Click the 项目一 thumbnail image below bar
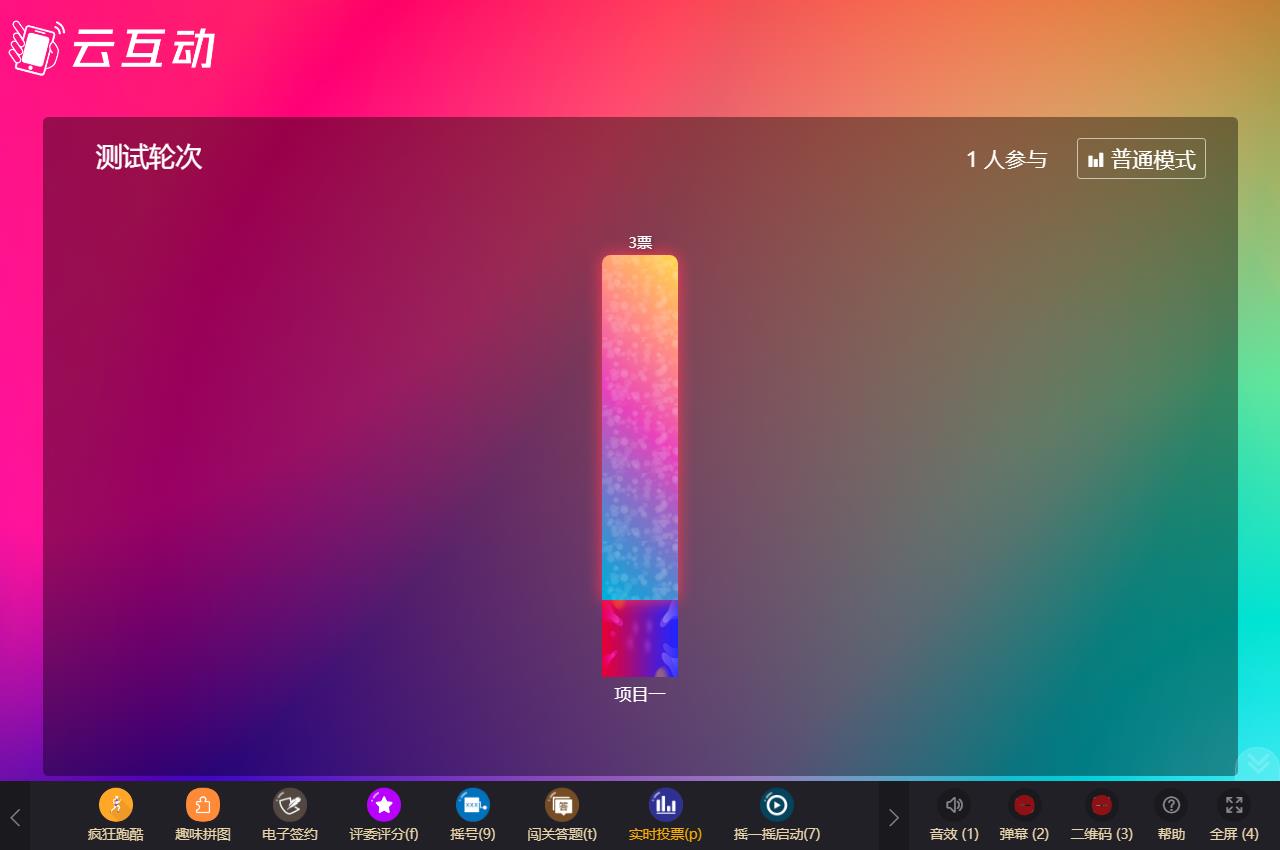 point(640,638)
